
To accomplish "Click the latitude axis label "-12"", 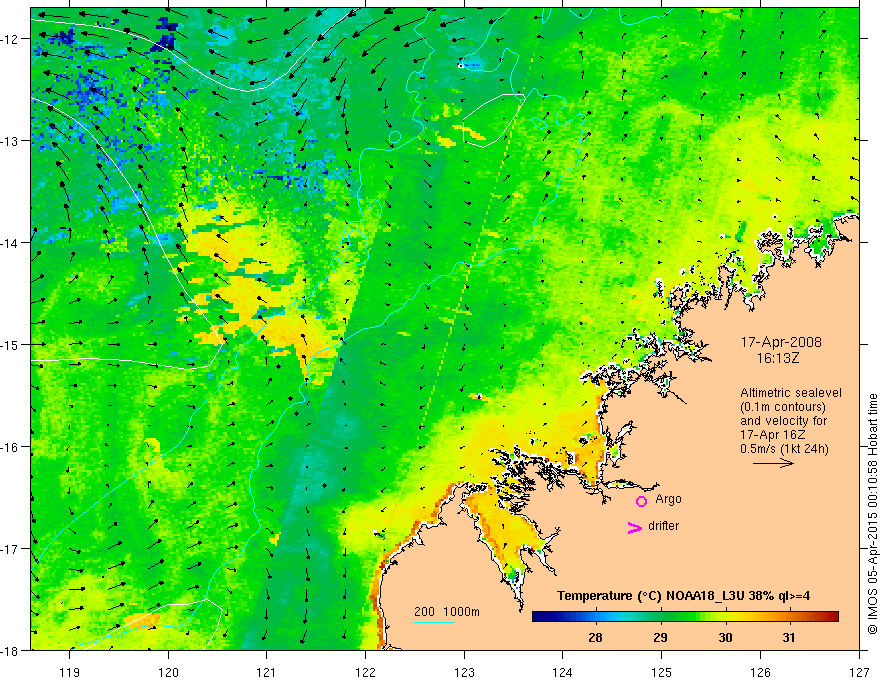I will [x=11, y=39].
